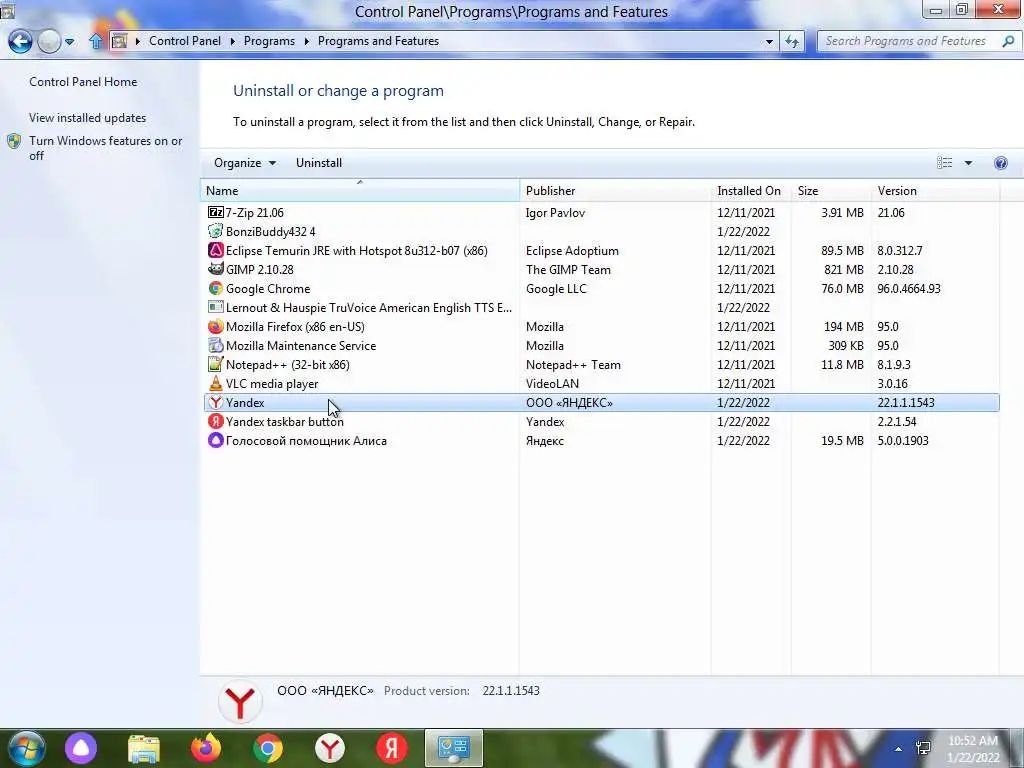Click the Notepad++ icon in program list
Image resolution: width=1024 pixels, height=768 pixels.
[216, 364]
